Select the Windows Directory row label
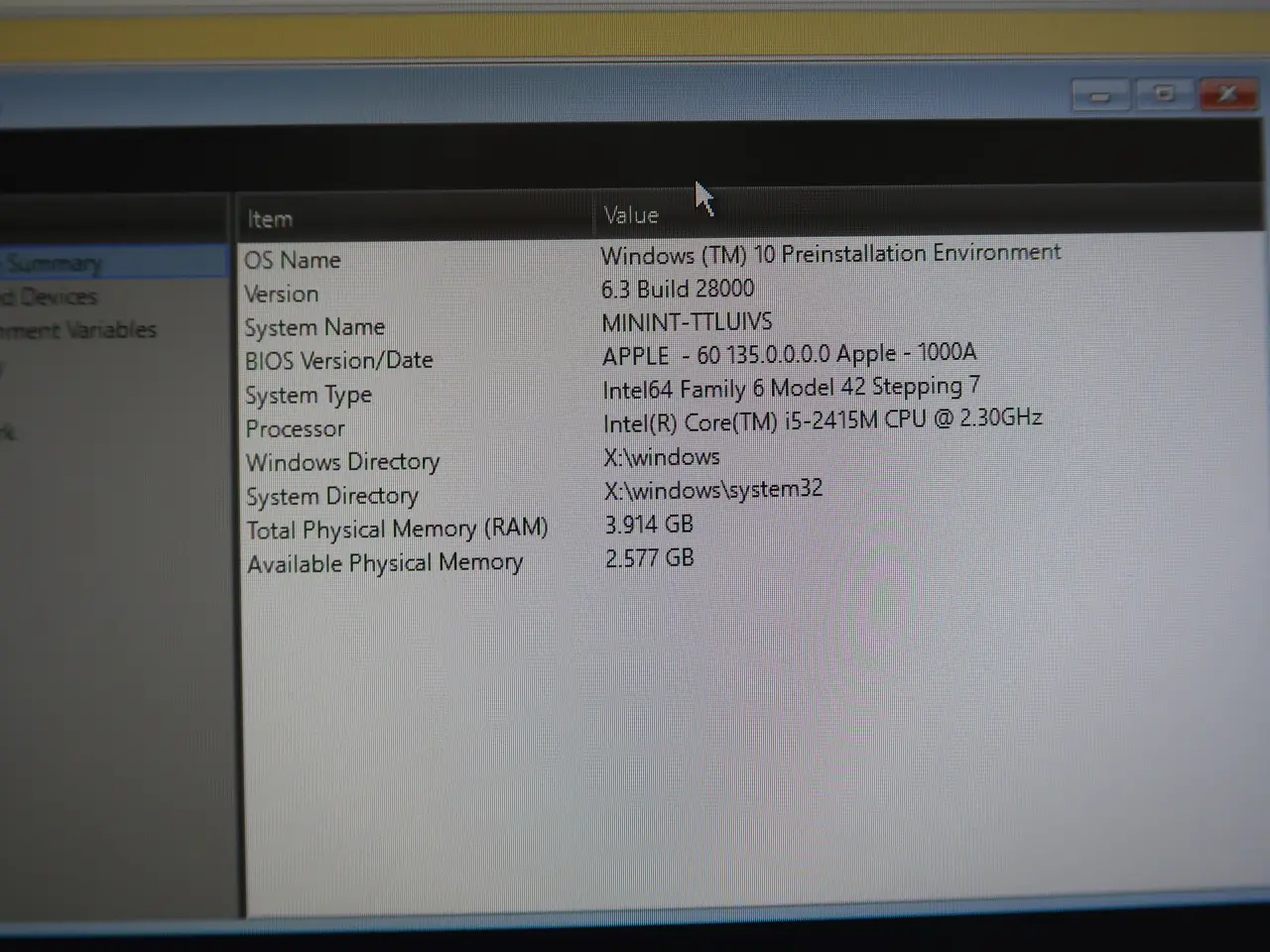 tap(343, 462)
